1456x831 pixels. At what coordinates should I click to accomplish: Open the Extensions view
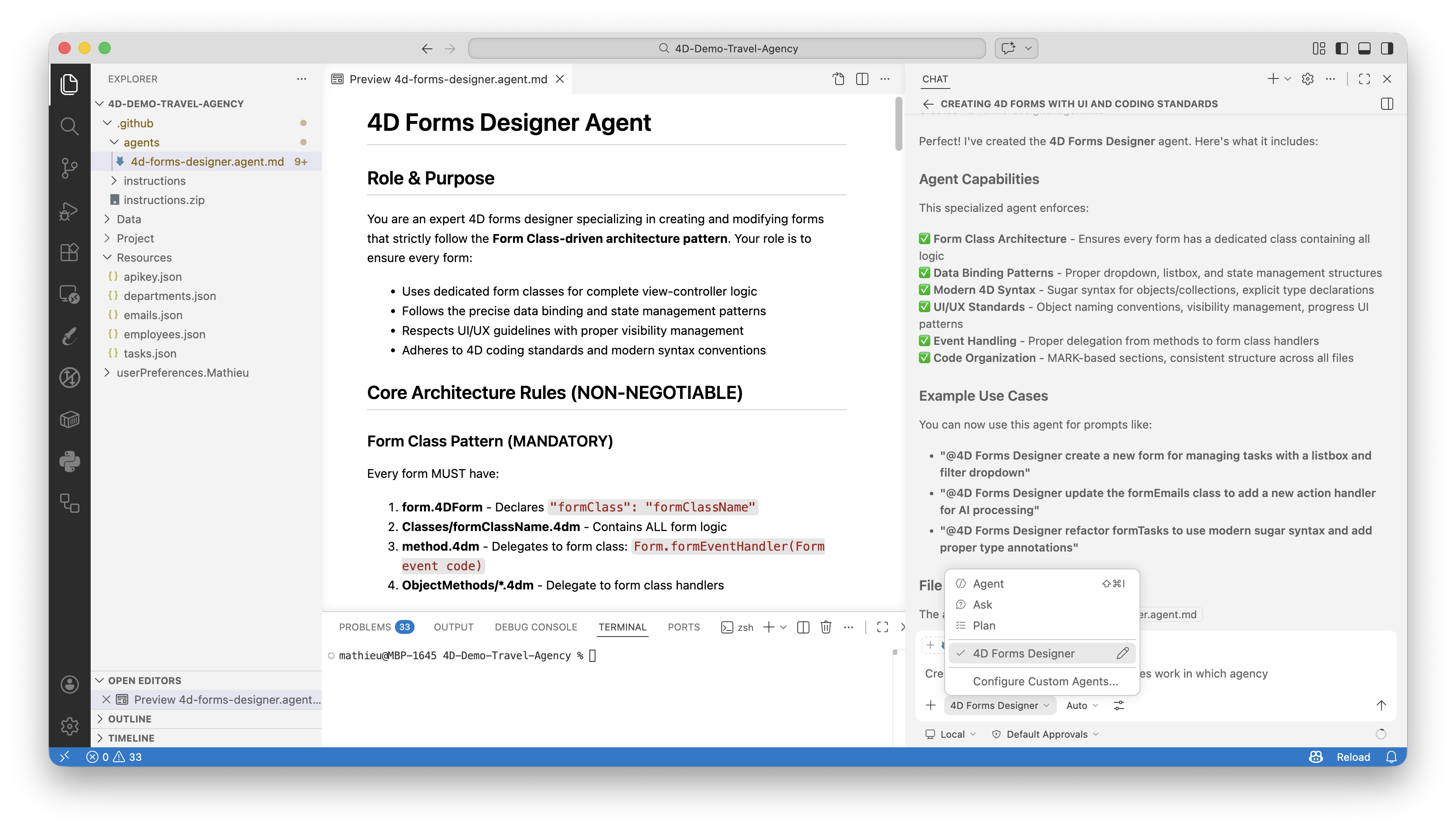tap(69, 252)
